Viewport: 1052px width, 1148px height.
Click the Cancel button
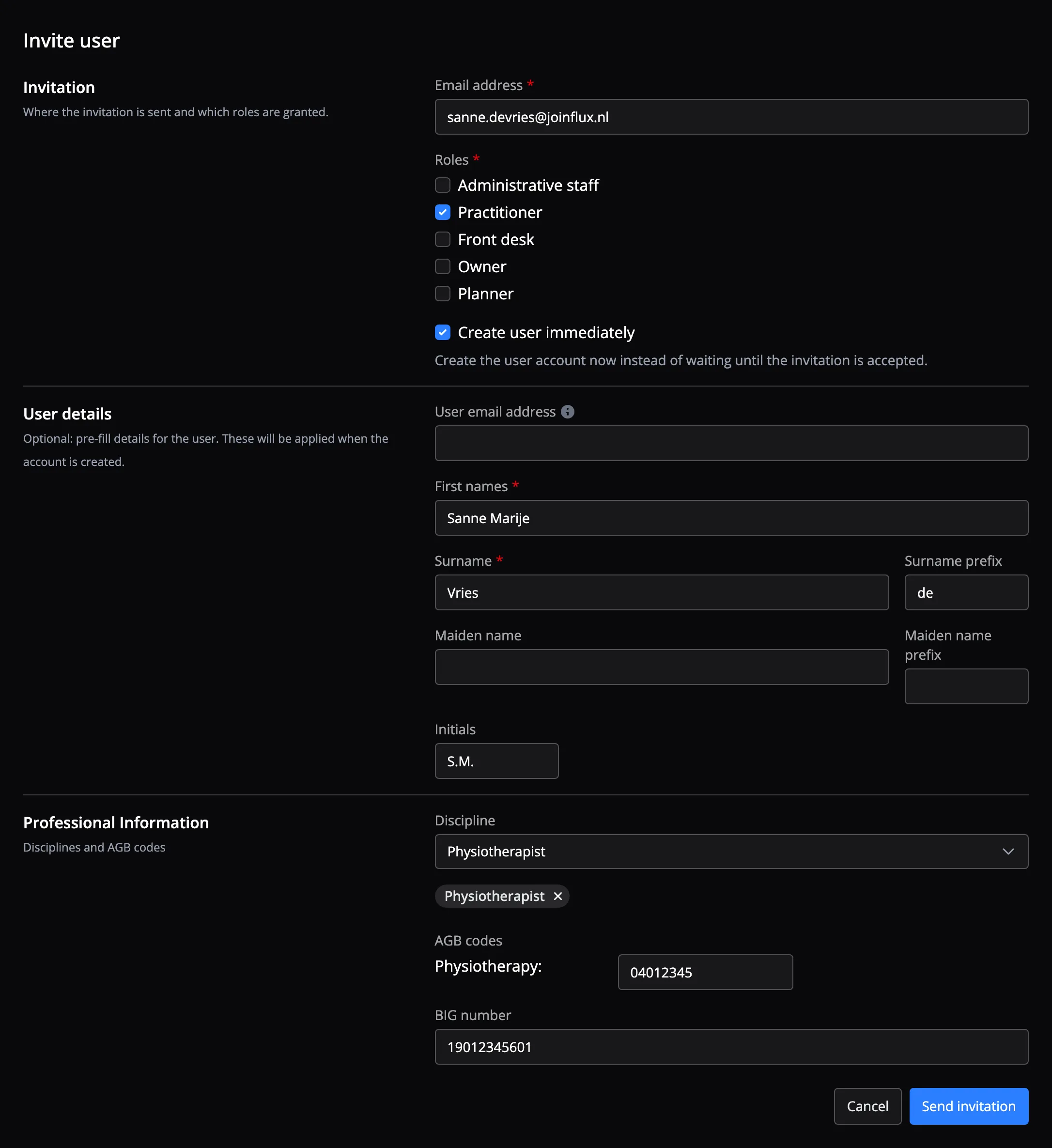pyautogui.click(x=867, y=1106)
